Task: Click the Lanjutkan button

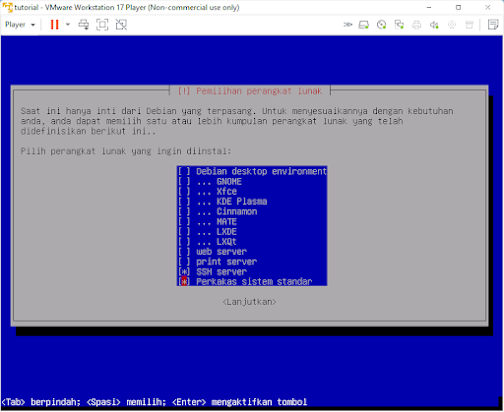Action: (x=249, y=302)
